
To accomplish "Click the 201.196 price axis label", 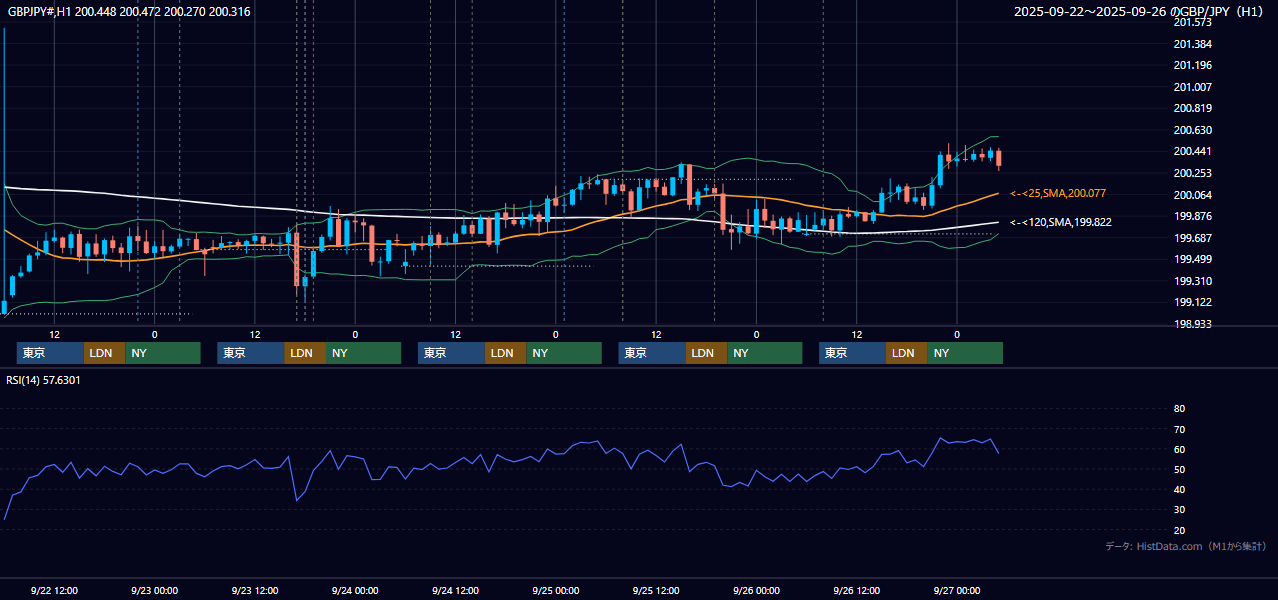I will coord(1192,66).
